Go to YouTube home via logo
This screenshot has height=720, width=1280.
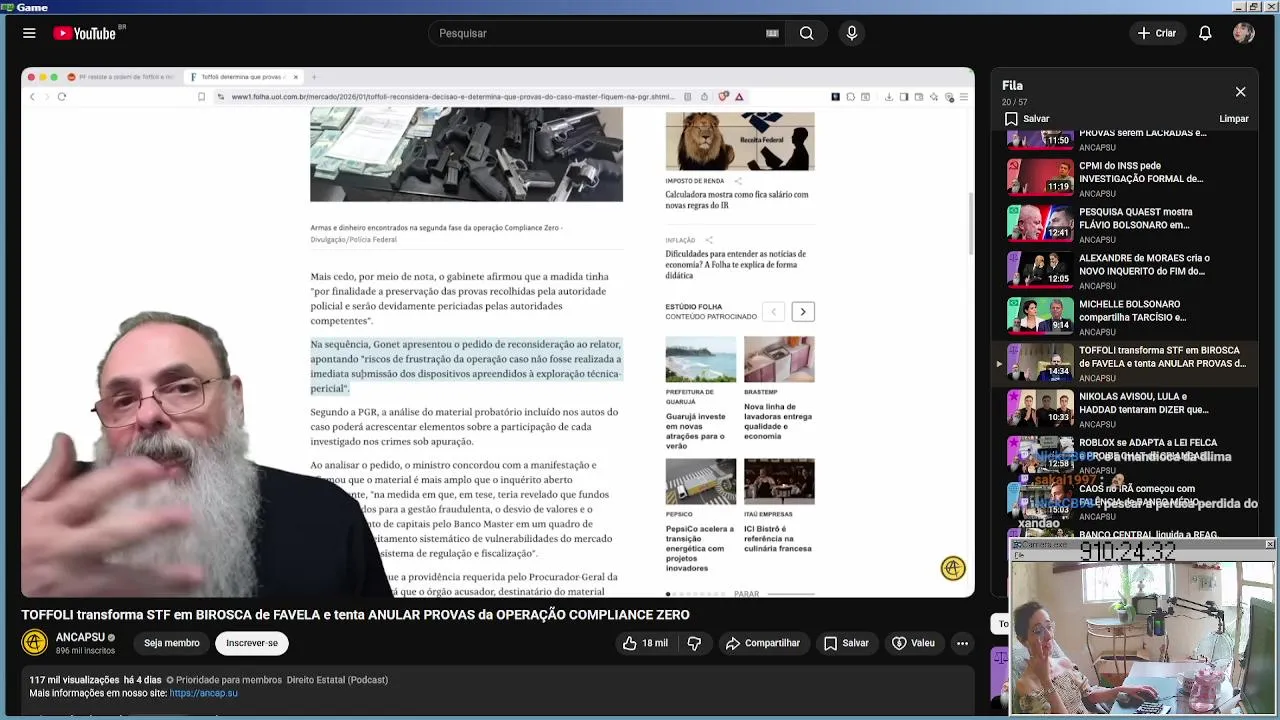click(85, 33)
